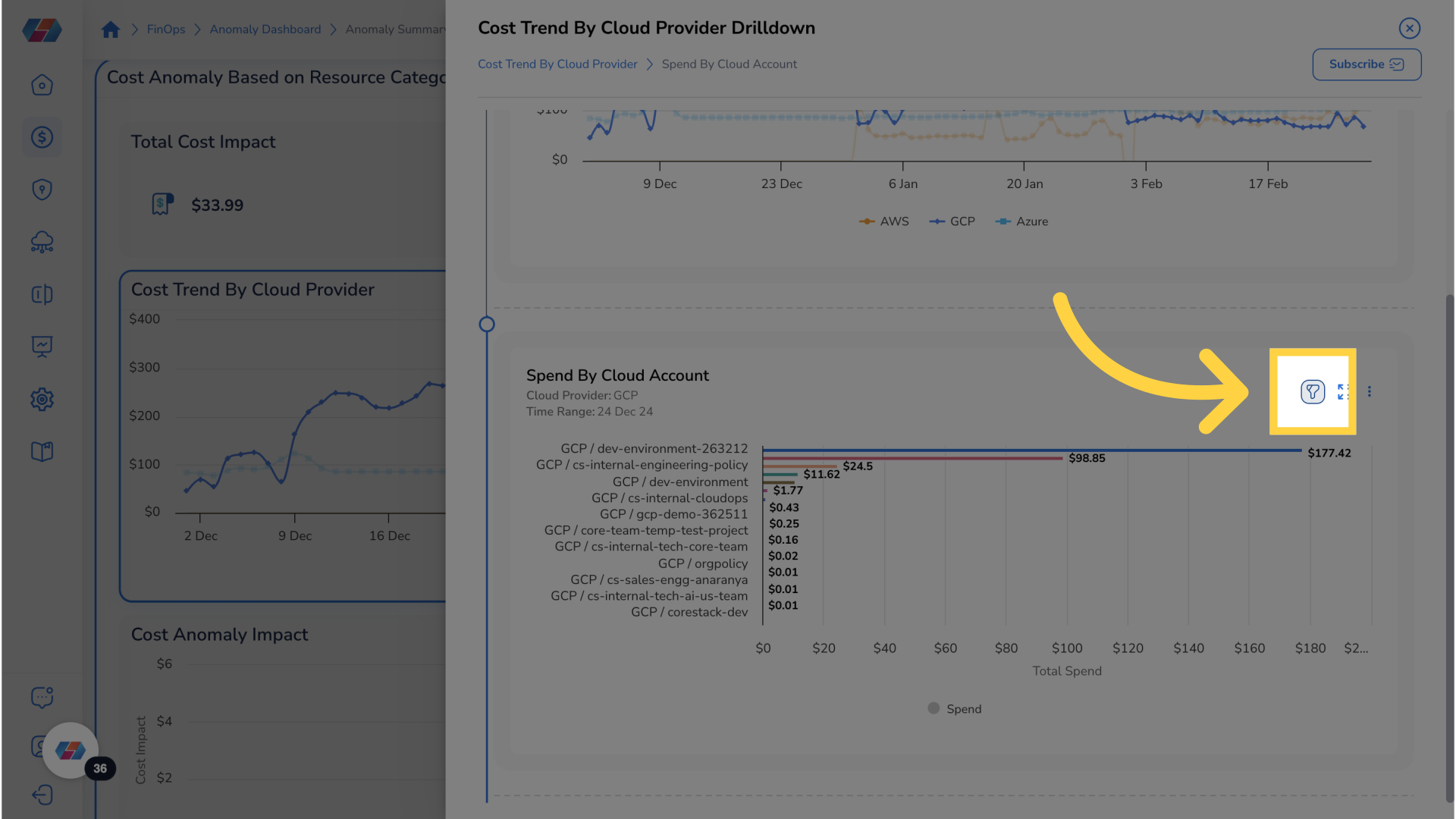Image resolution: width=1456 pixels, height=819 pixels.
Task: Open the documentation book sidebar icon
Action: coord(42,452)
